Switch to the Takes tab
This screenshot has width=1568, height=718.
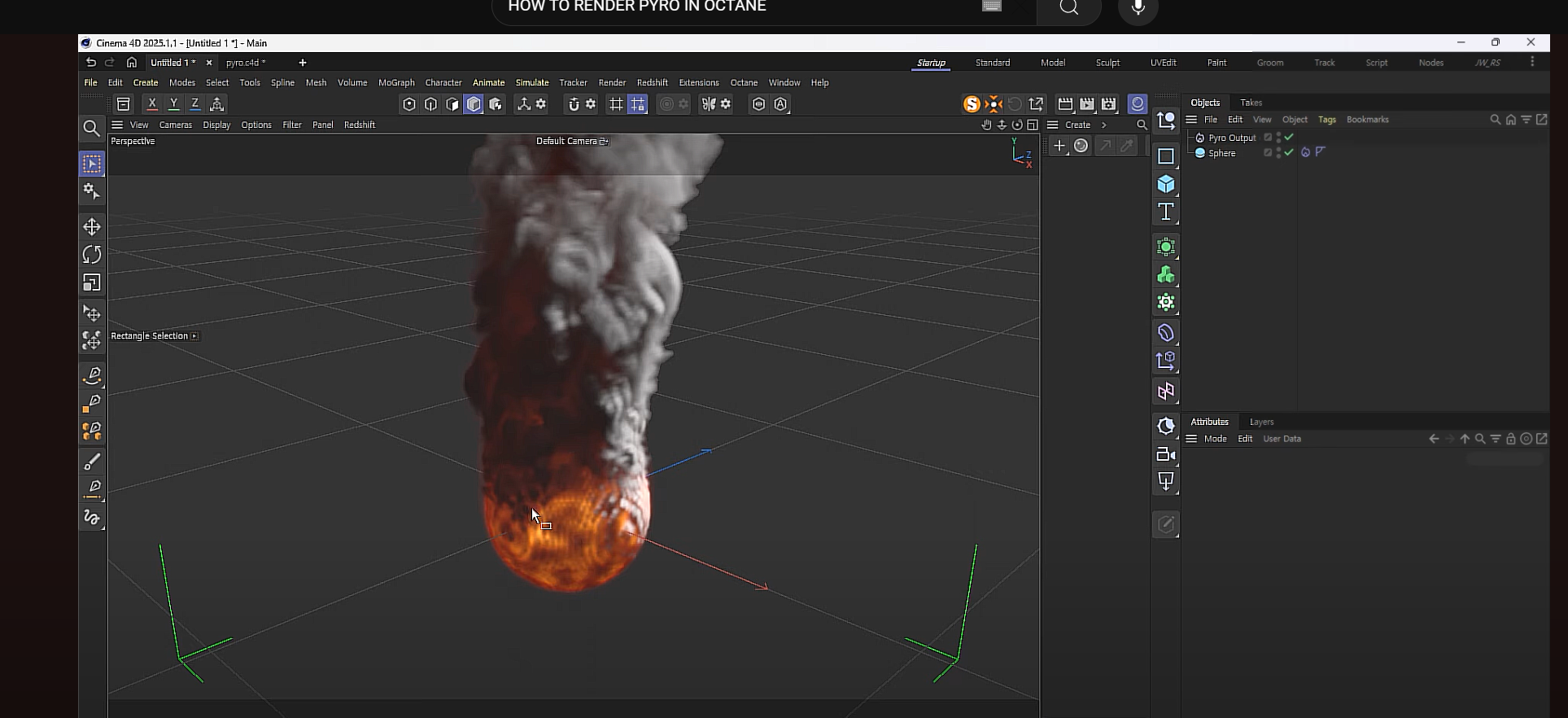1251,103
